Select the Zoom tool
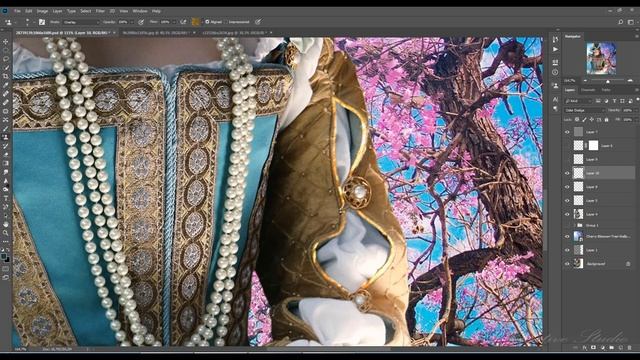This screenshot has width=640, height=360. pos(6,233)
